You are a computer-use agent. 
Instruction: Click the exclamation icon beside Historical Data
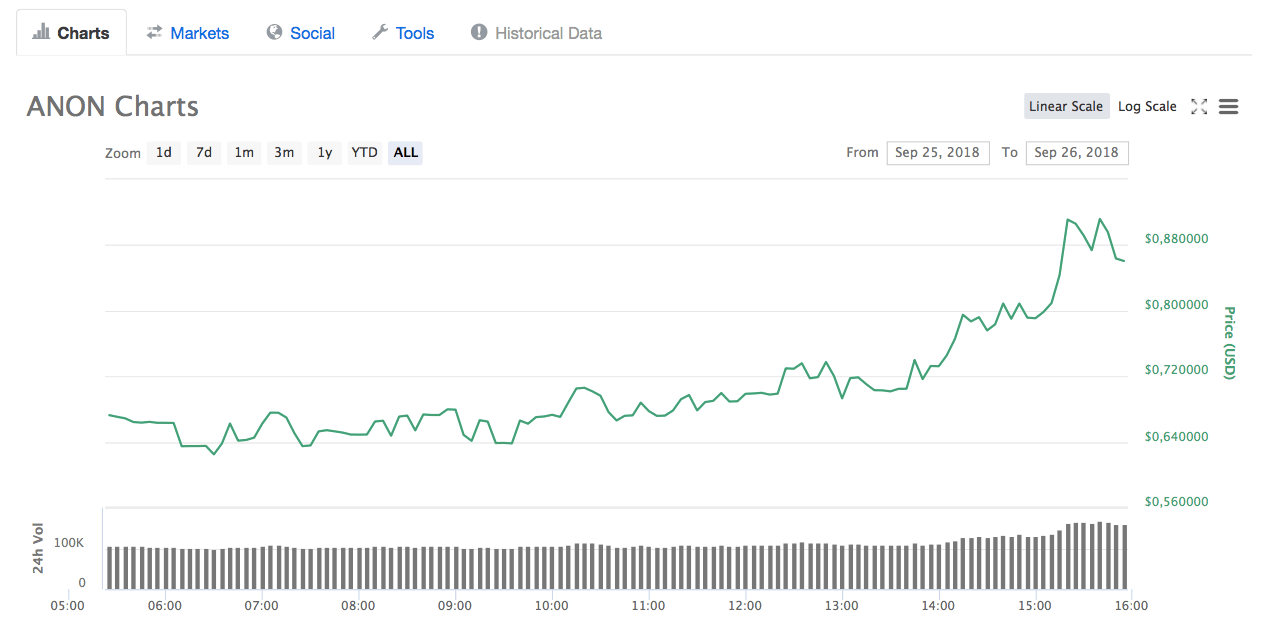479,32
